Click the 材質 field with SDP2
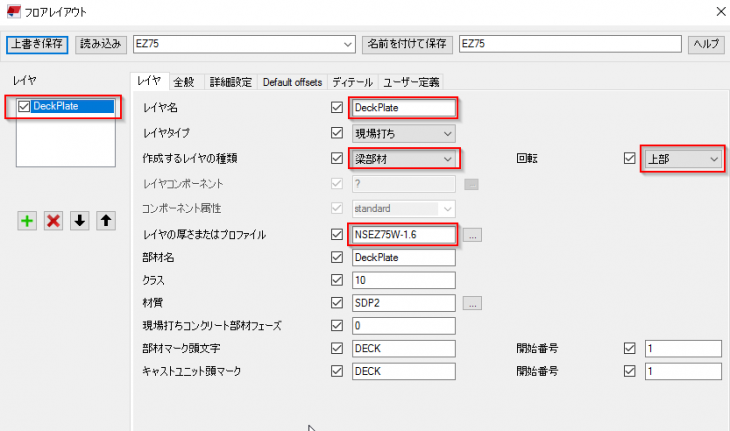Viewport: 730px width, 431px height. pyautogui.click(x=404, y=303)
